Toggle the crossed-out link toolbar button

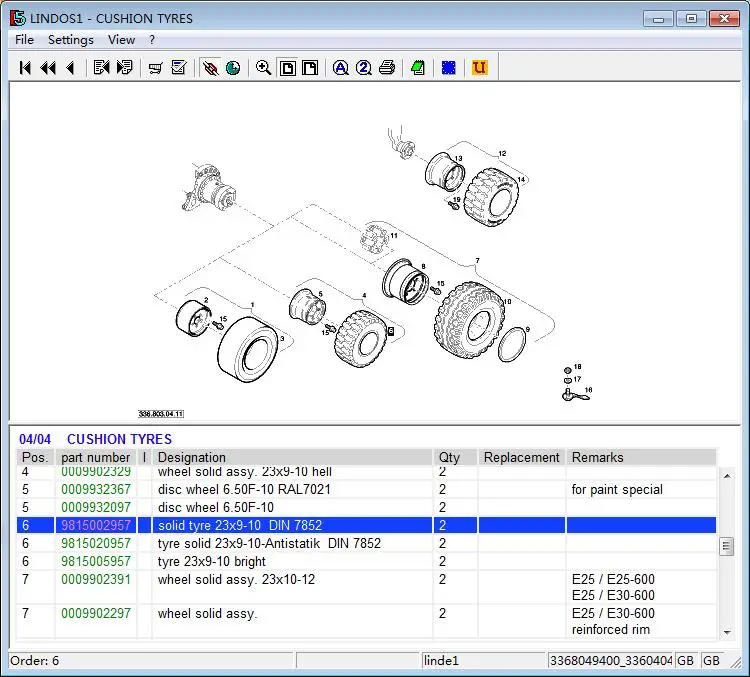click(210, 68)
